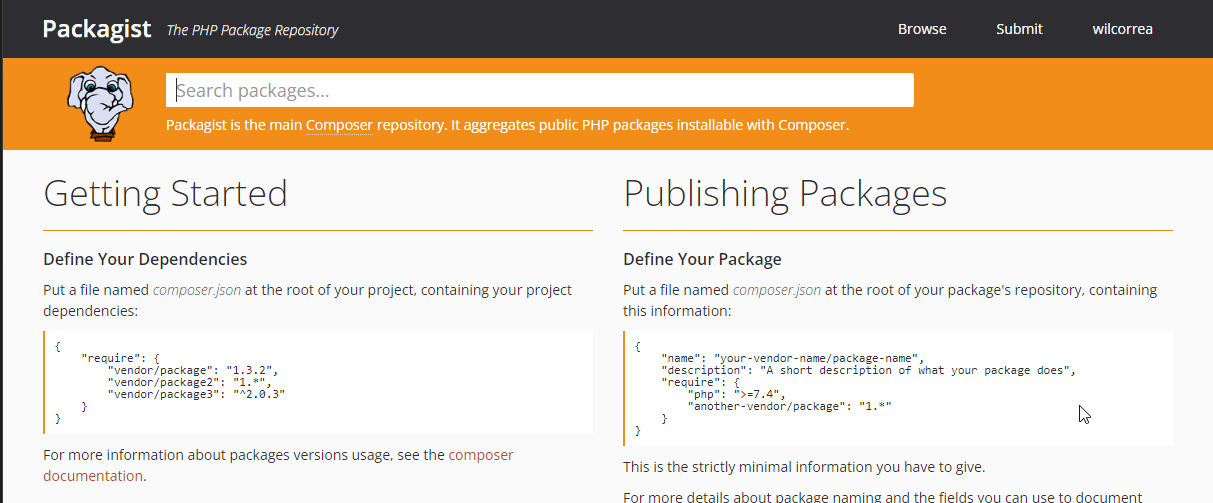This screenshot has width=1213, height=503.
Task: Open the composer documentation link
Action: (x=278, y=465)
